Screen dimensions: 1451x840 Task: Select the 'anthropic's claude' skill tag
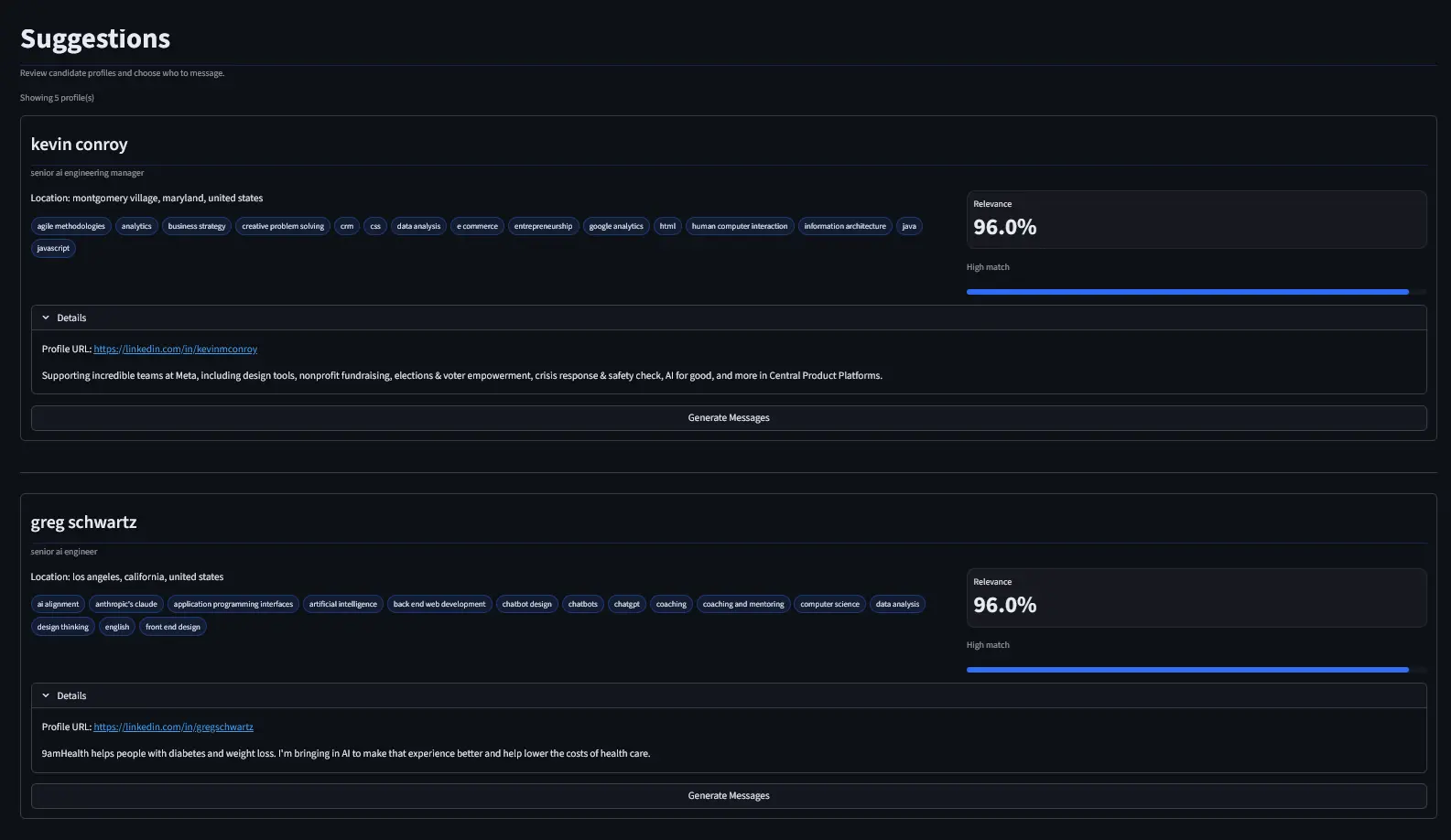pos(126,604)
